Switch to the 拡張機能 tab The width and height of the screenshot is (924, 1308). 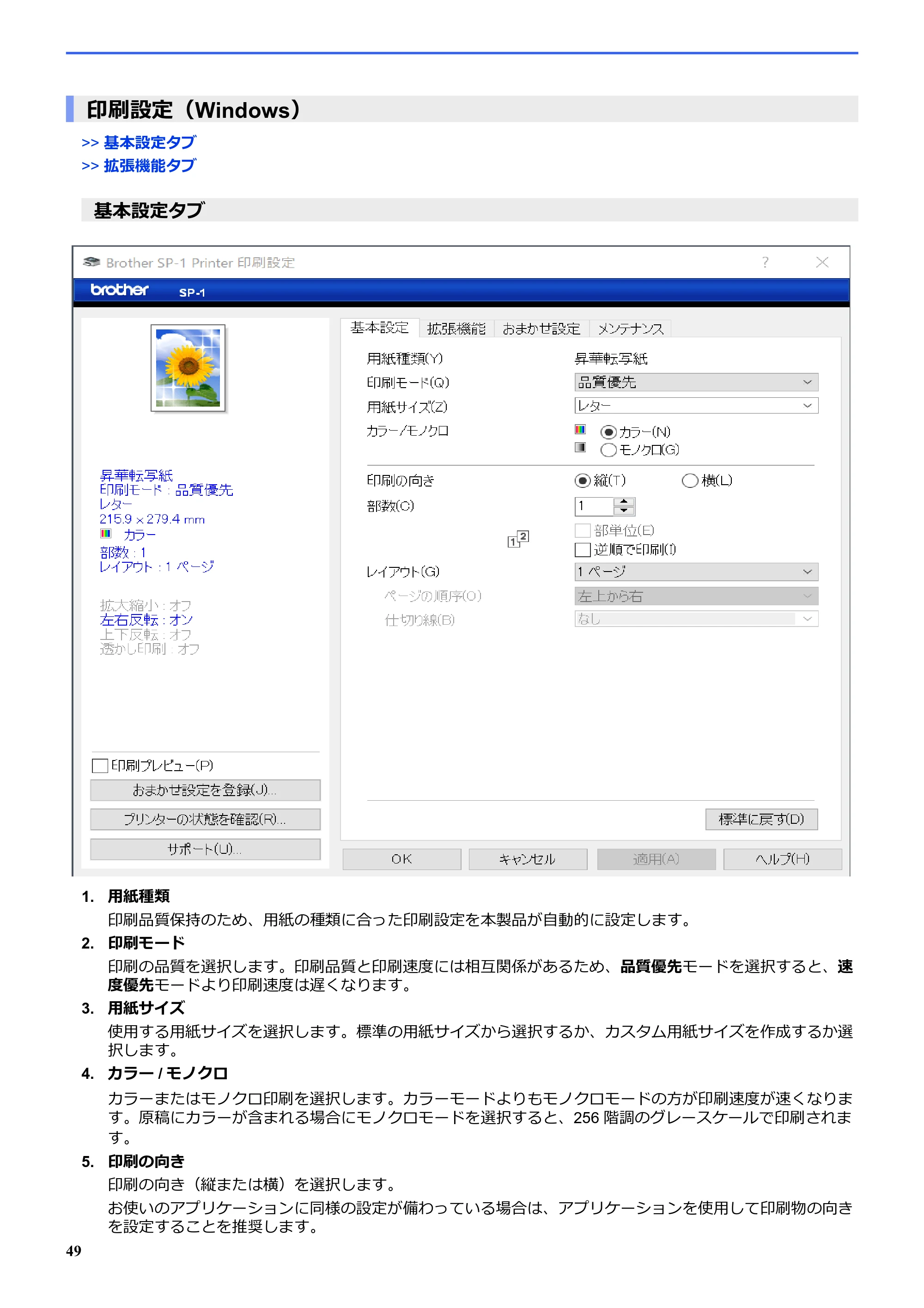(456, 329)
